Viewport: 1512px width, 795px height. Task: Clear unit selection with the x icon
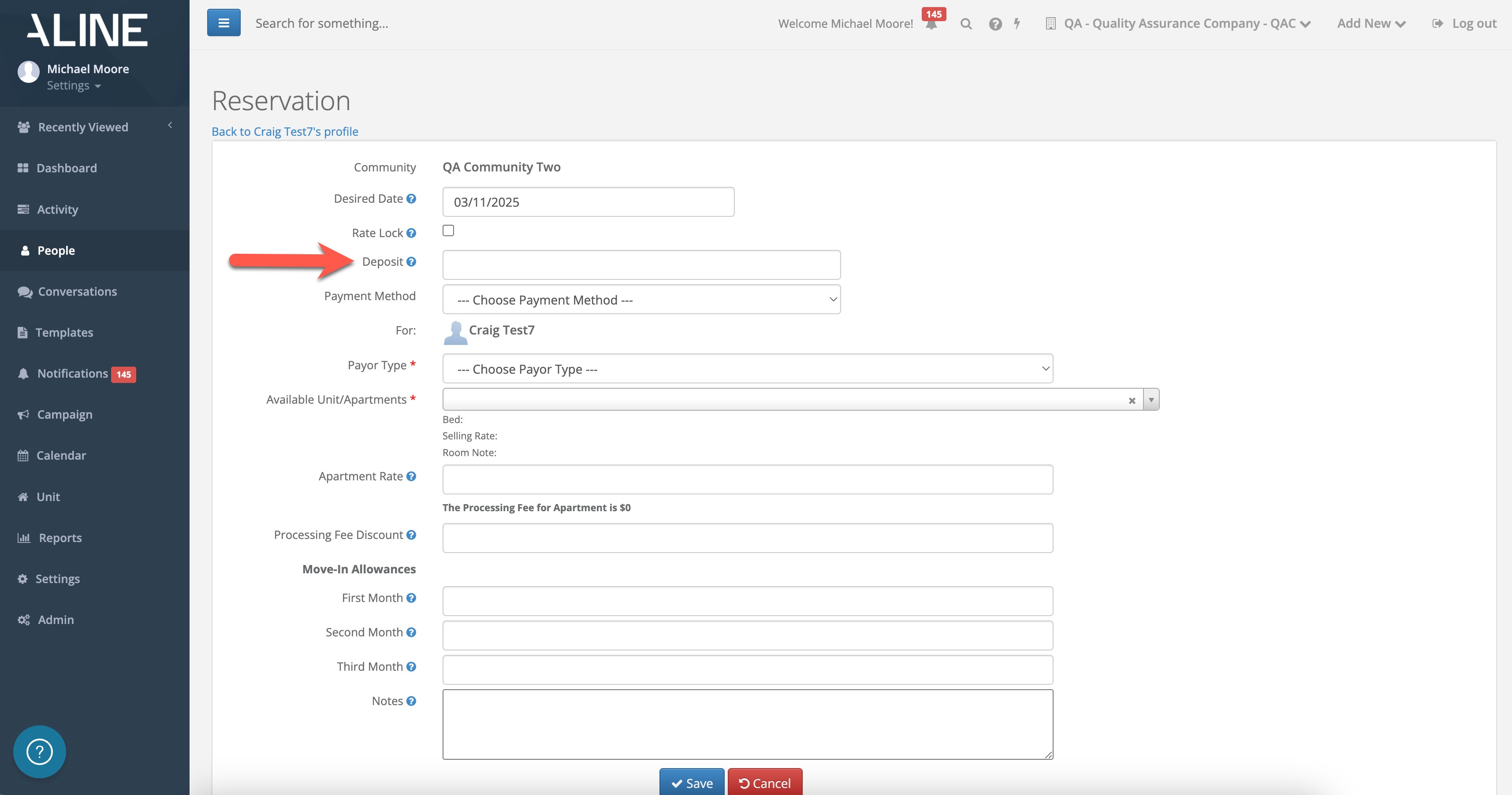pyautogui.click(x=1132, y=401)
